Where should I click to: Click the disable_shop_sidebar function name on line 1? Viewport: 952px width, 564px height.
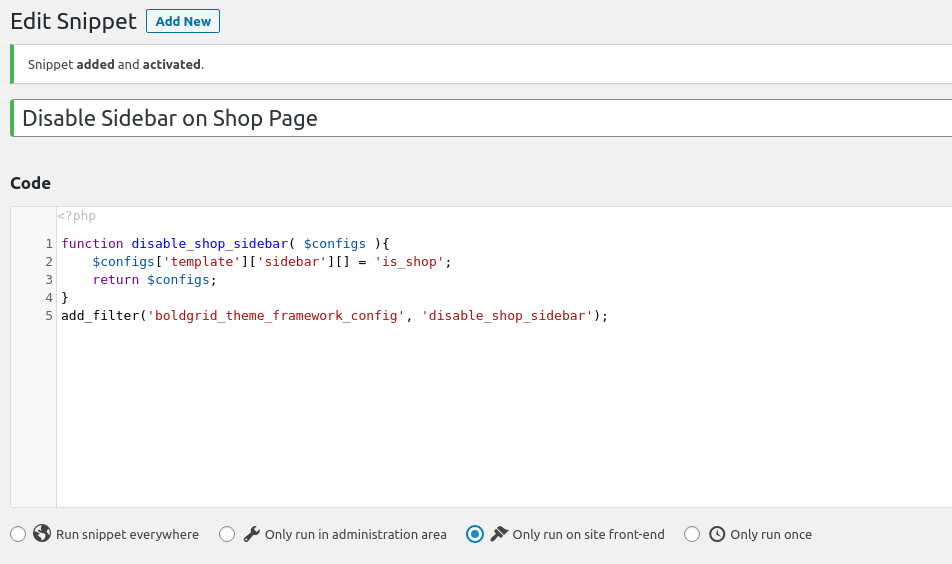pos(209,243)
